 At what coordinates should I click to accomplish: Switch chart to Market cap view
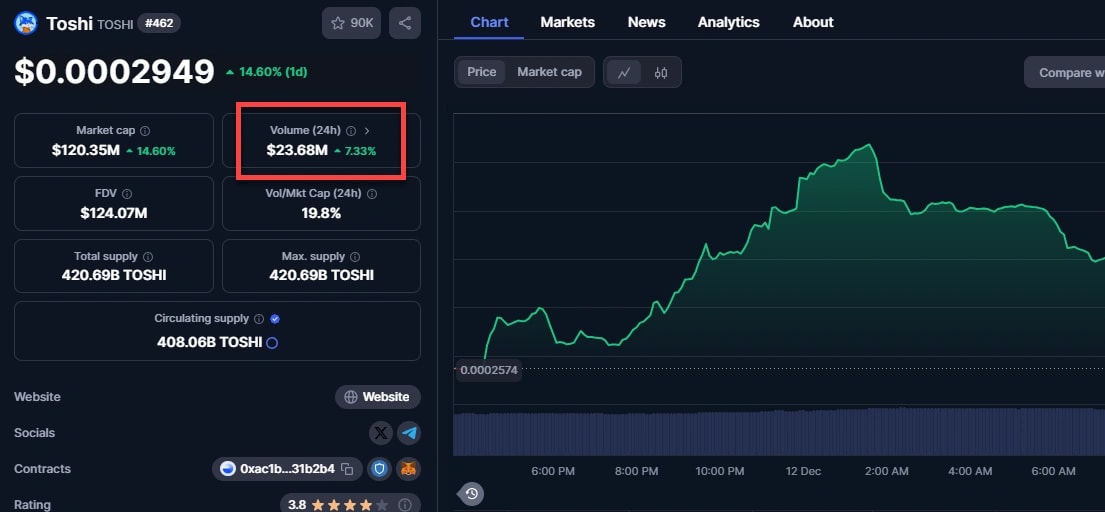pyautogui.click(x=549, y=72)
